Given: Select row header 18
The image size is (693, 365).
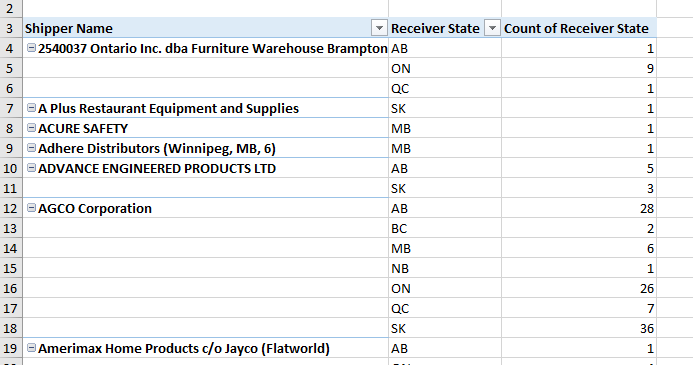Looking at the screenshot, I should [x=11, y=328].
